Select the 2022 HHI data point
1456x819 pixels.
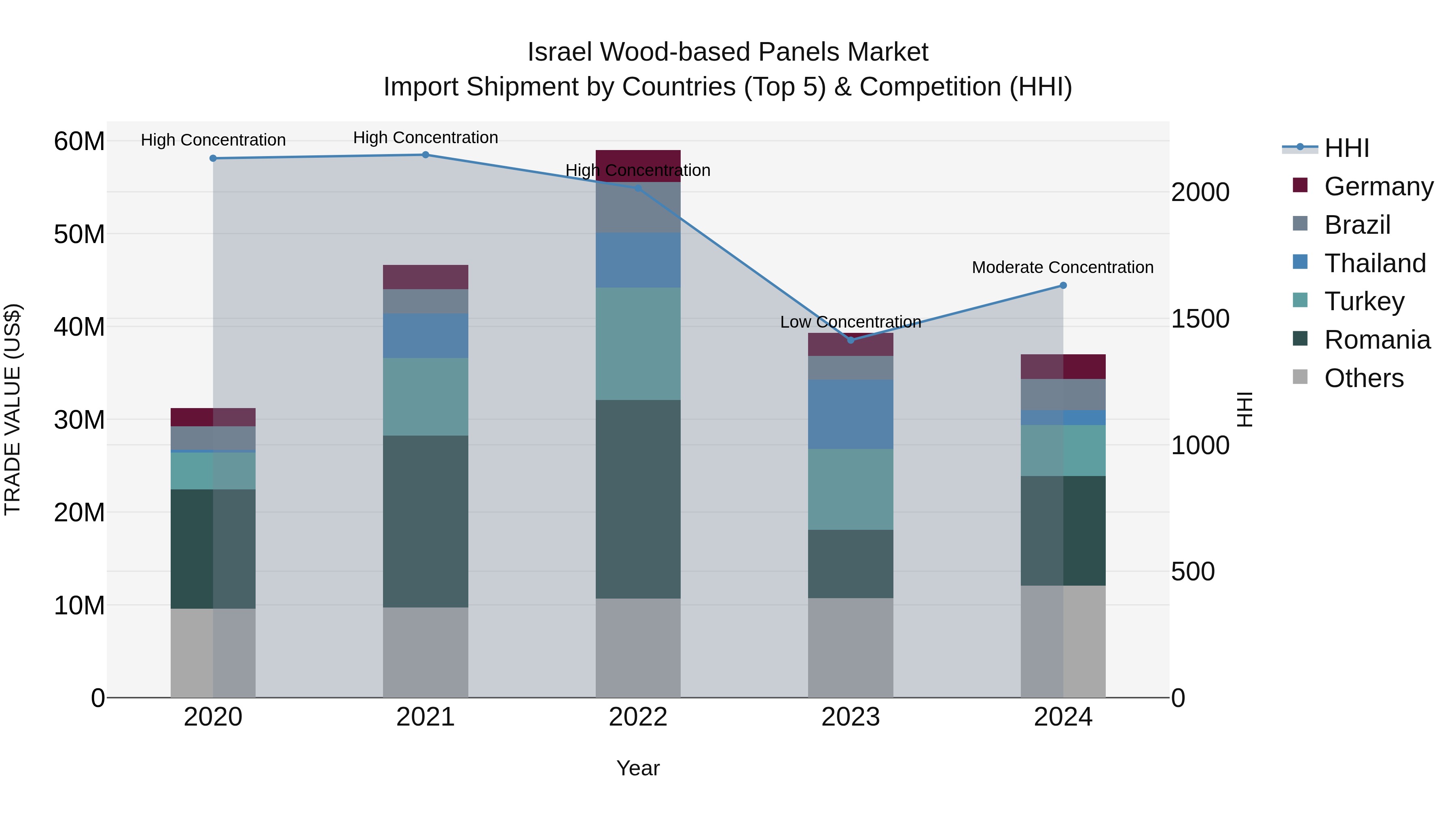638,188
